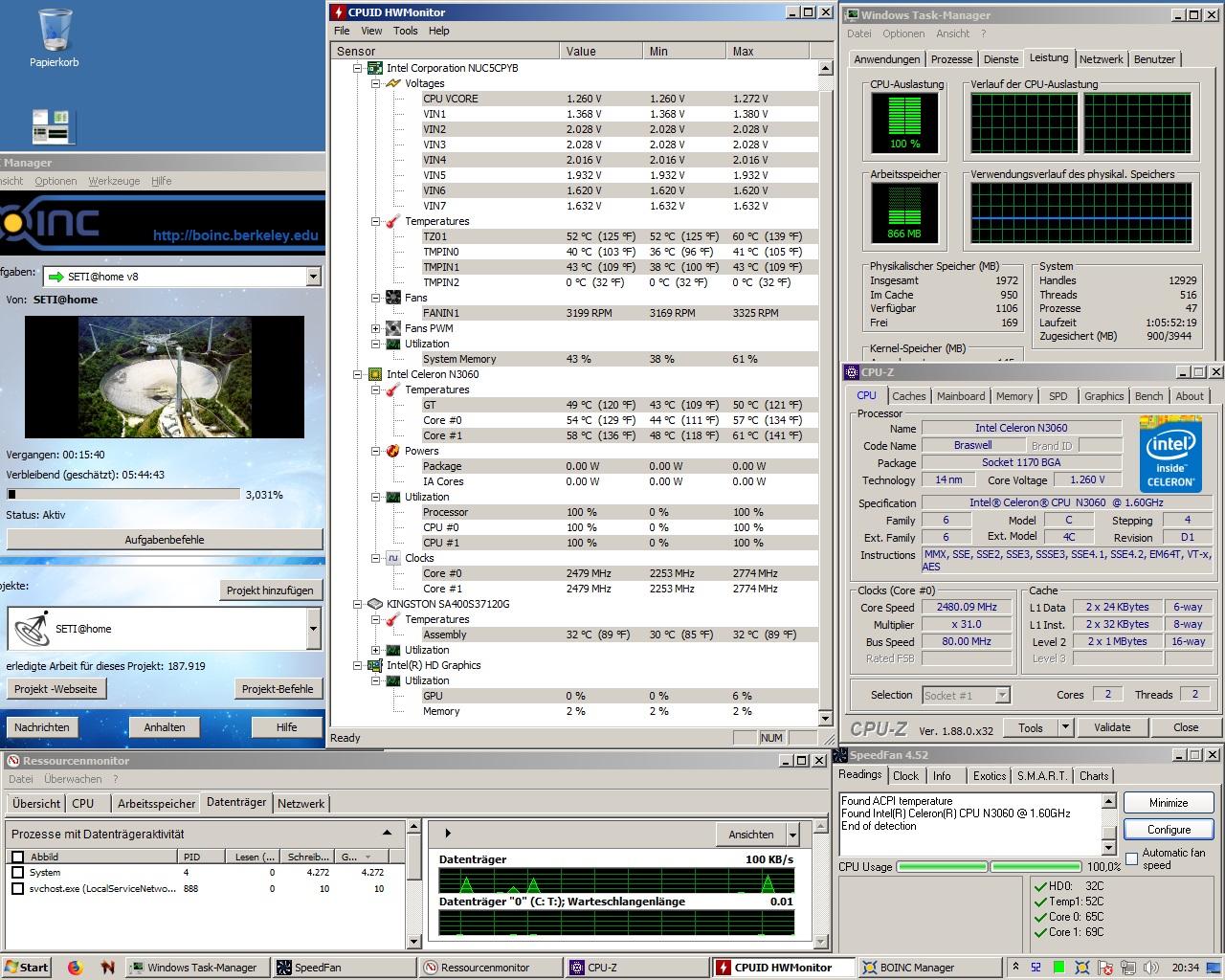Click the Intel Celeron logo in CPU-Z
Viewport: 1225px width, 980px height.
tap(1170, 455)
